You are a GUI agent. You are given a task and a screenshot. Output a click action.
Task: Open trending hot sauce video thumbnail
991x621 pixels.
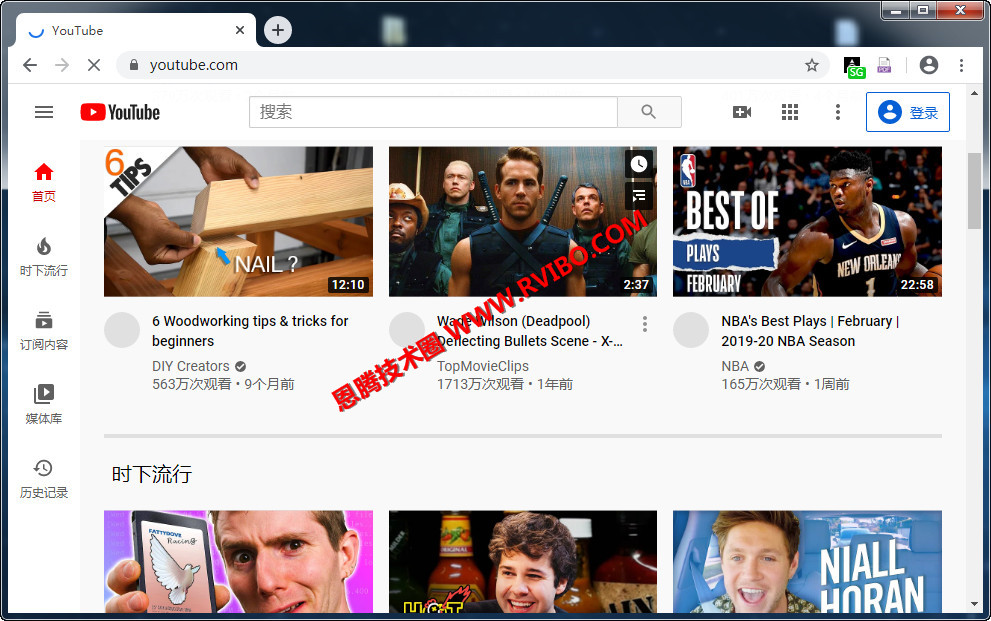(x=523, y=562)
